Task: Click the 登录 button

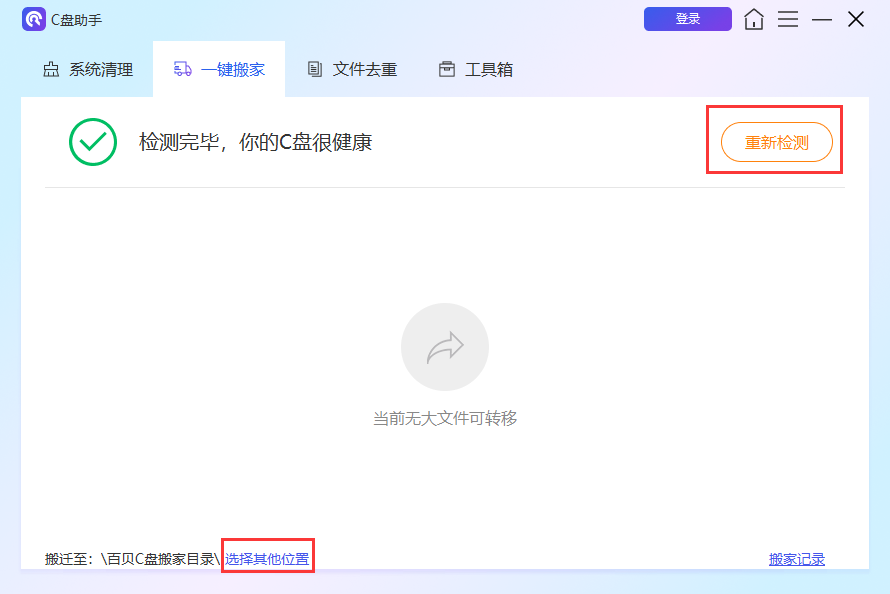Action: [x=688, y=19]
